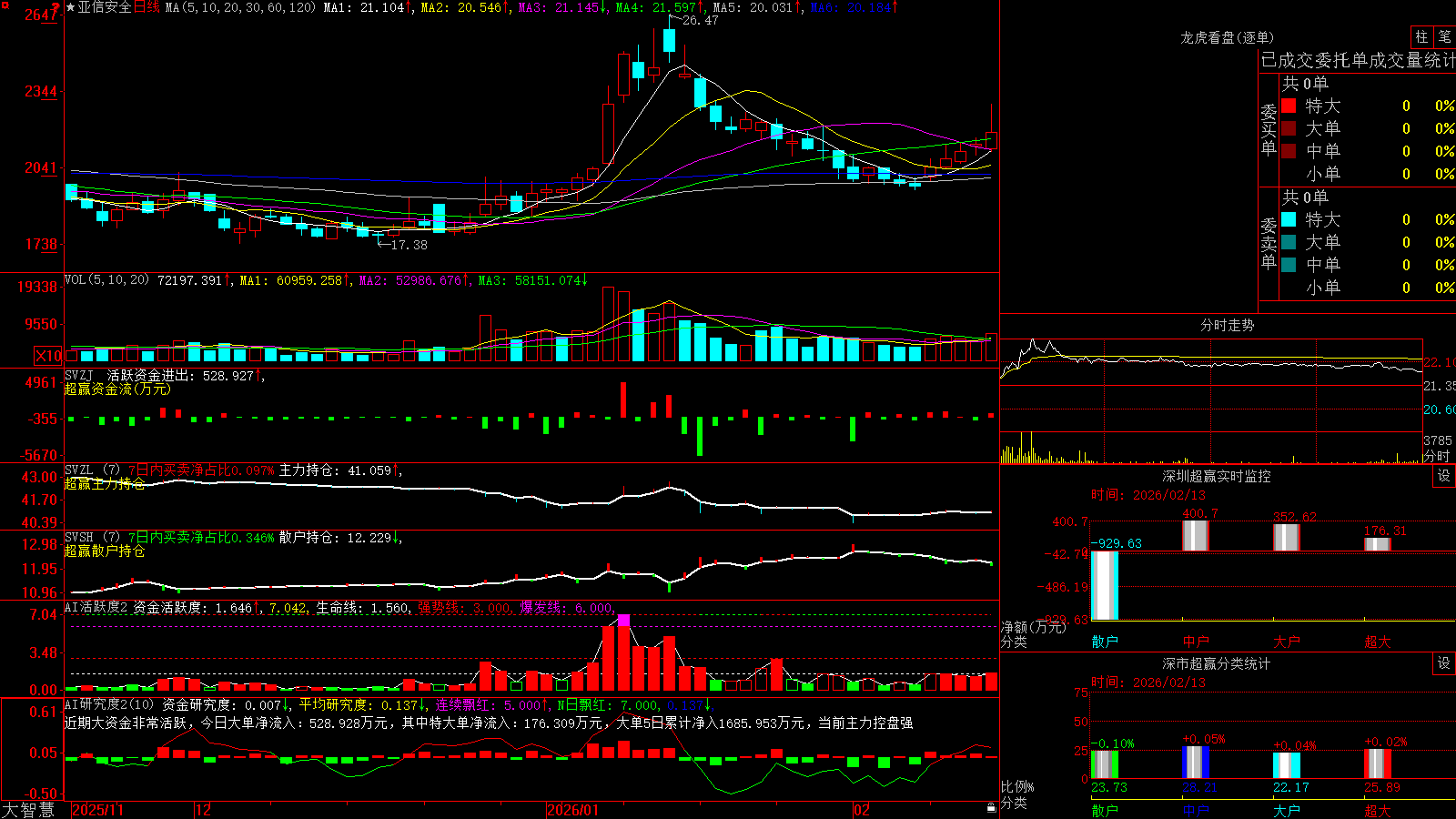The width and height of the screenshot is (1456, 819).
Task: Click the 中户 bar showing 400.7
Action: click(1196, 535)
